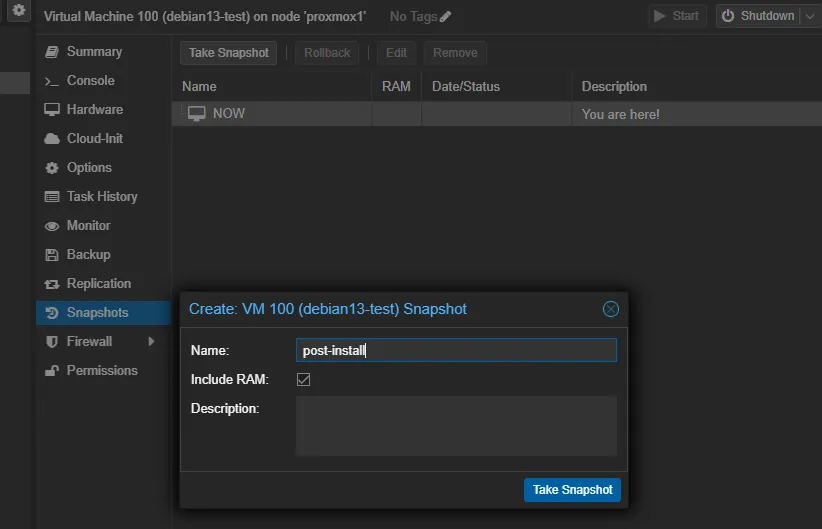Edit tags using the pencil icon
The image size is (822, 529).
click(x=445, y=17)
